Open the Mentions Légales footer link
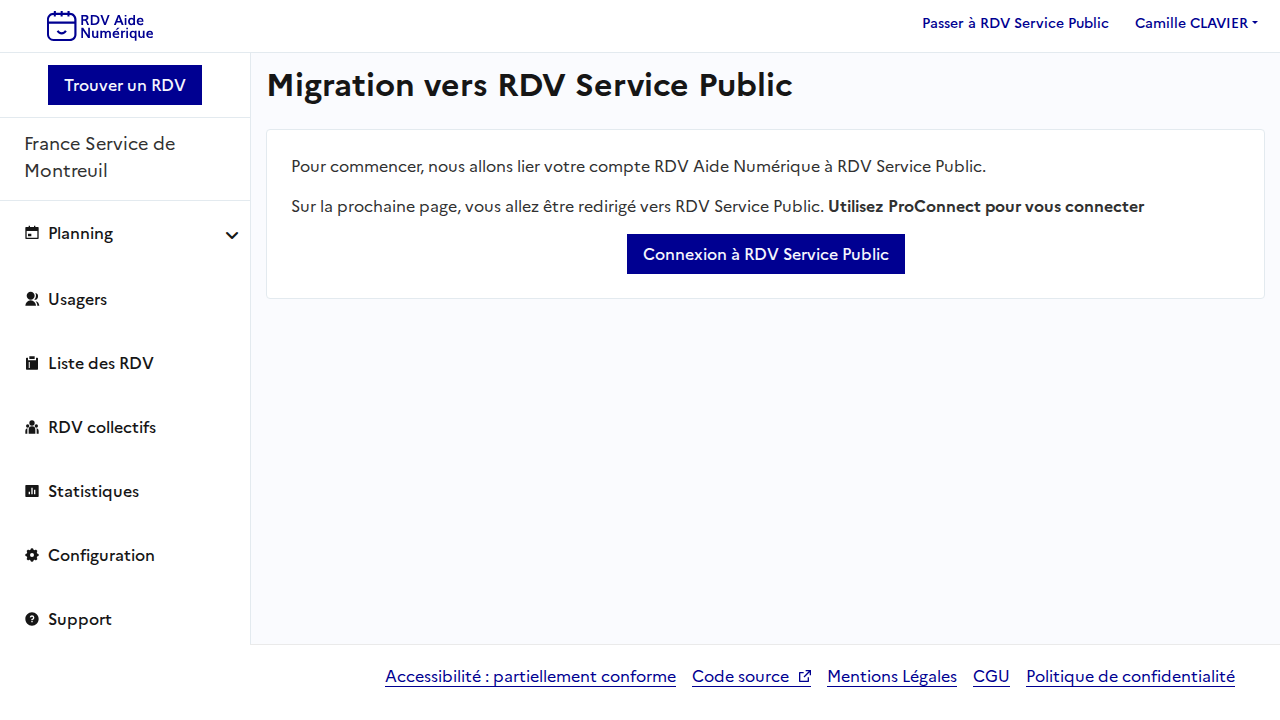 pyautogui.click(x=891, y=677)
